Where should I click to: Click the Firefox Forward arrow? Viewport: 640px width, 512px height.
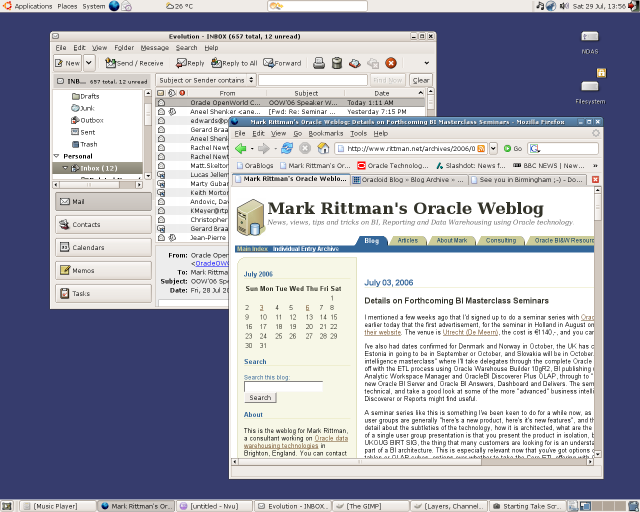click(264, 149)
